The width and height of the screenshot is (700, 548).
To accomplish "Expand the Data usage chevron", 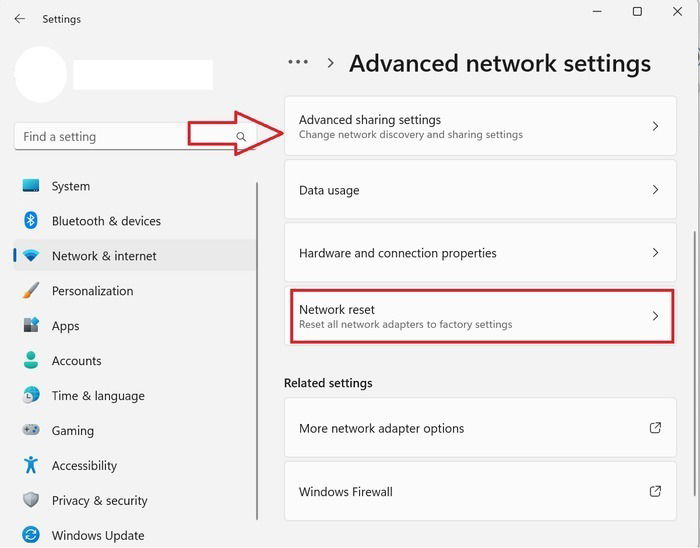I will 655,190.
